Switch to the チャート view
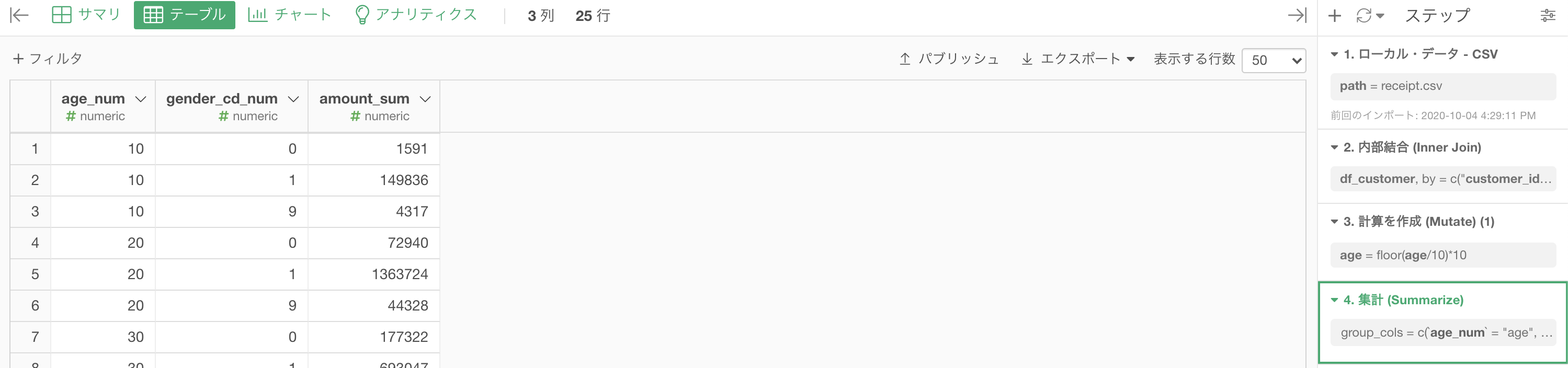The height and width of the screenshot is (368, 1568). tap(290, 15)
